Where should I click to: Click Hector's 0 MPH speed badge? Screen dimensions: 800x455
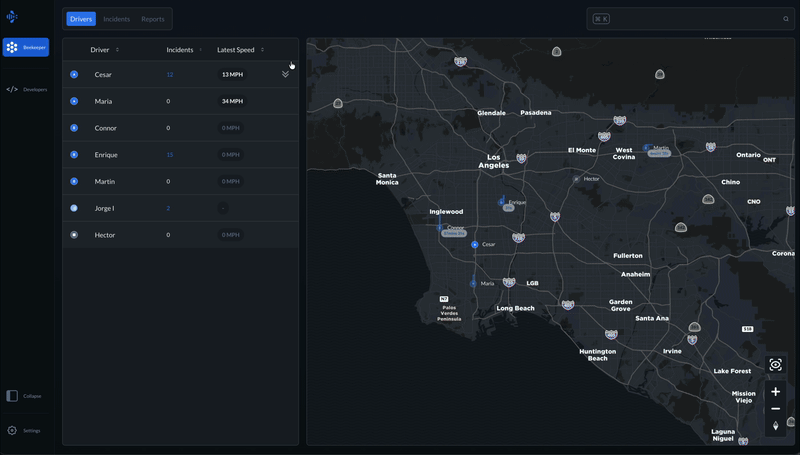click(x=231, y=235)
